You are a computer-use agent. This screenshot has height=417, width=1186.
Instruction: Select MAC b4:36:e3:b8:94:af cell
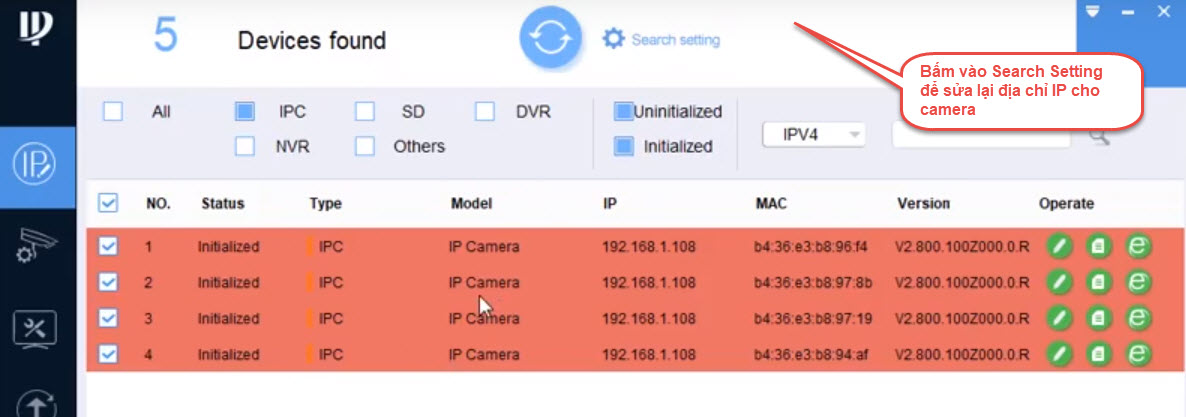[x=810, y=354]
